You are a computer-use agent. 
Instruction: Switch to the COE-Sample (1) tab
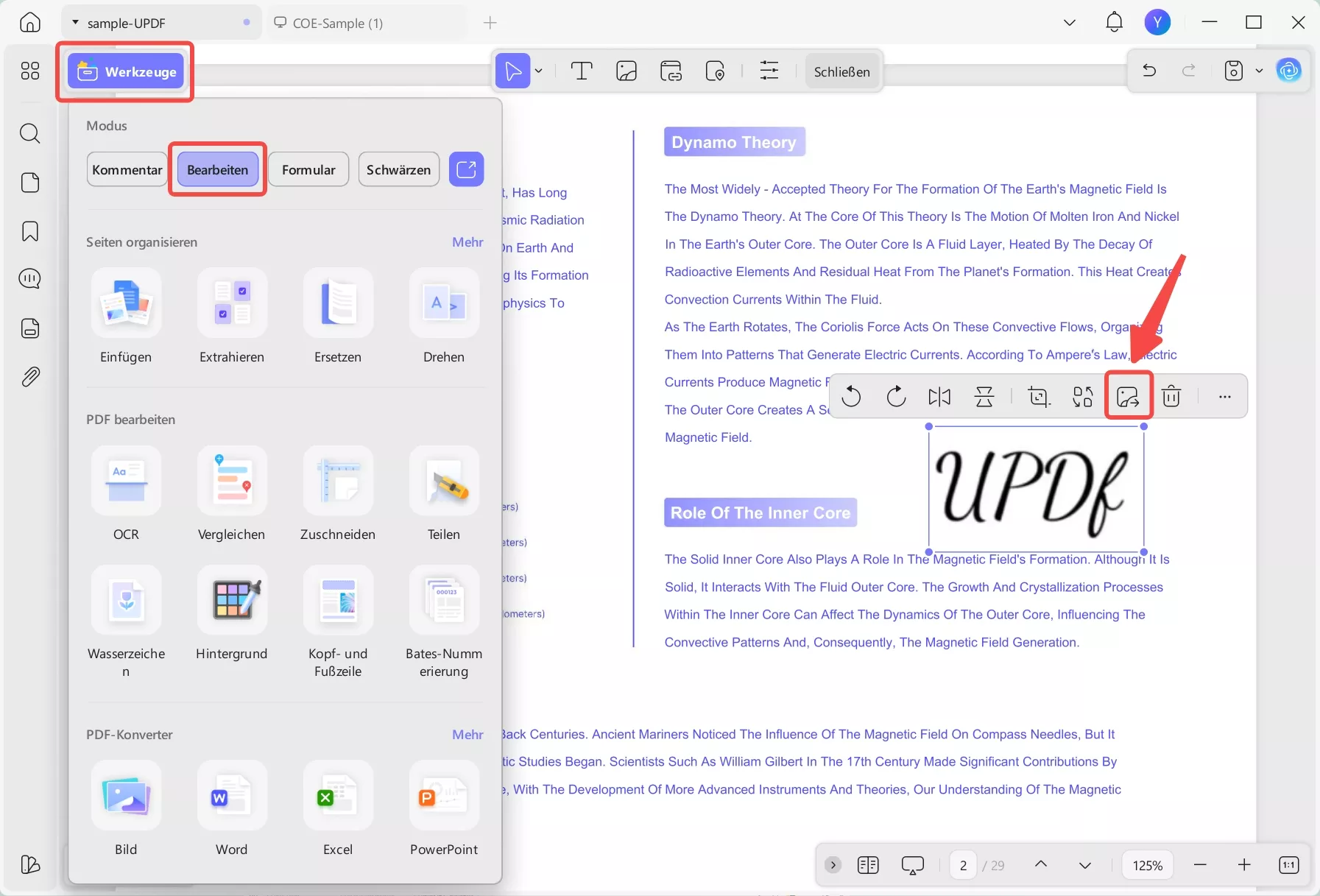(338, 22)
